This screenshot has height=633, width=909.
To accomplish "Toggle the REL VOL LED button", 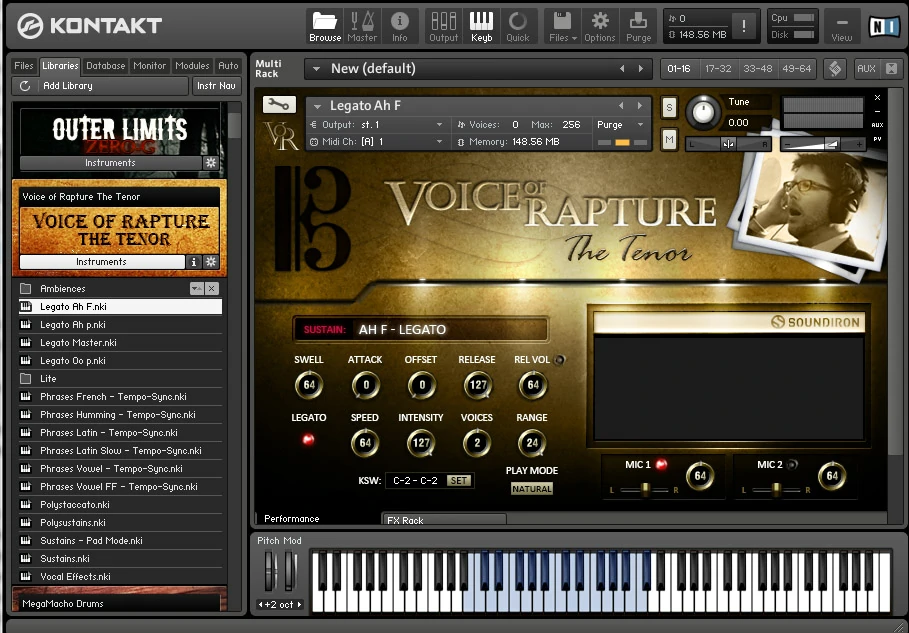I will [x=559, y=360].
